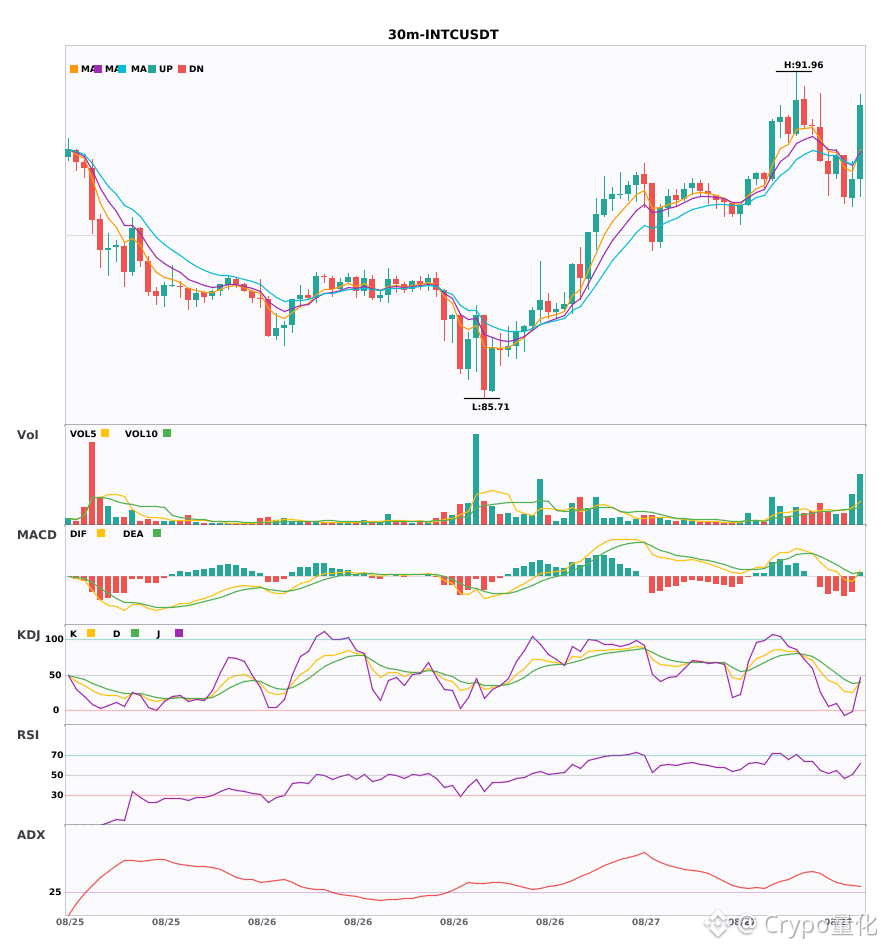Click the RSI axis value 30

pyautogui.click(x=57, y=795)
